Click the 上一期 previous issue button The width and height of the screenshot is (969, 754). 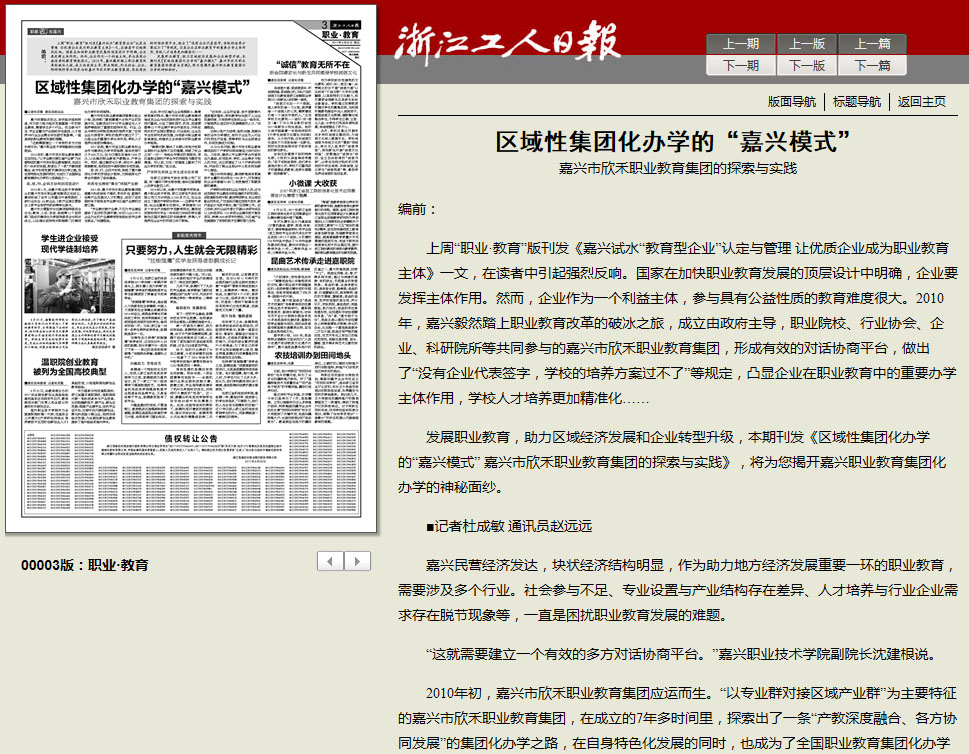click(x=740, y=44)
